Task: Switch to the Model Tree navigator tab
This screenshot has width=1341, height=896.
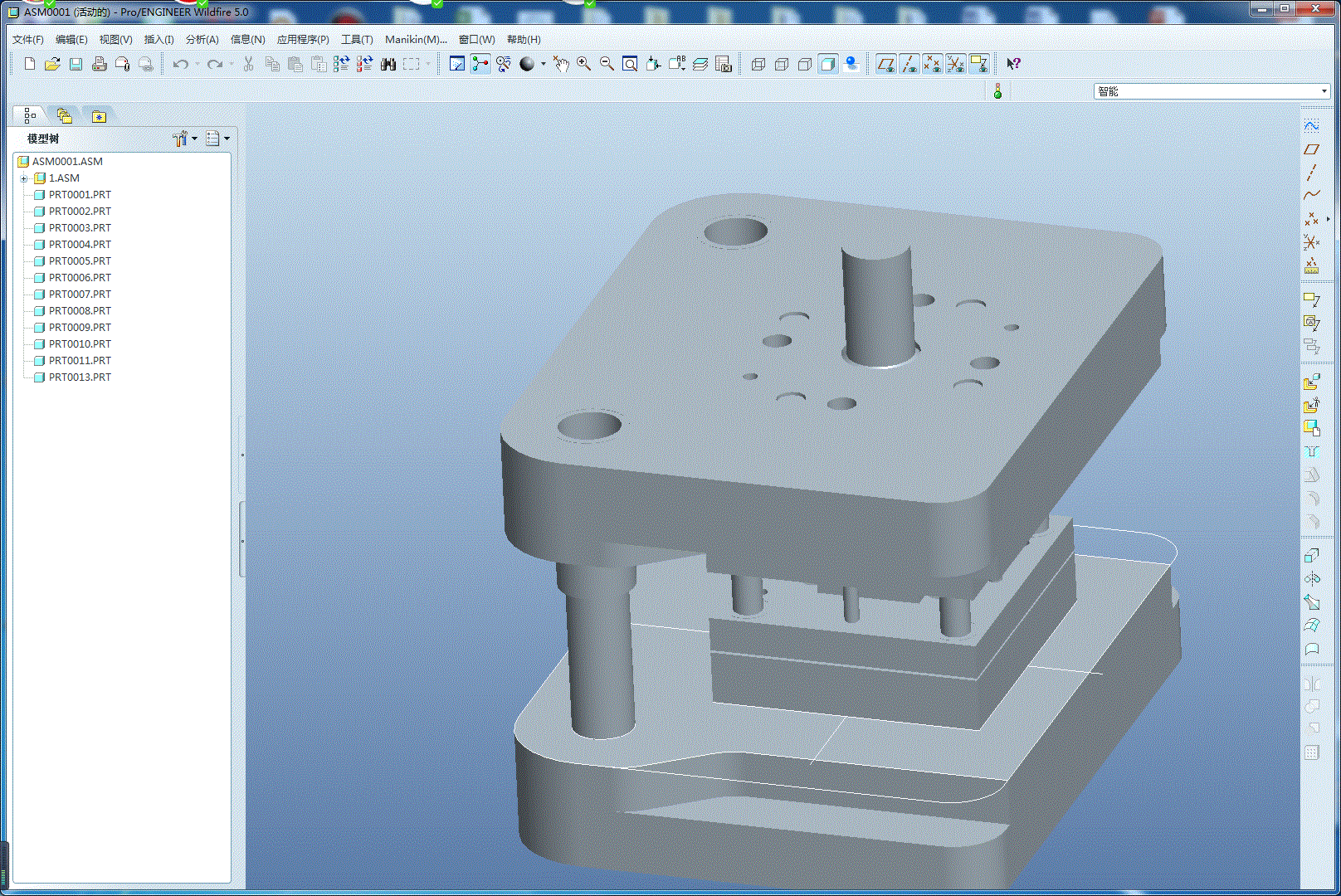Action: (30, 116)
